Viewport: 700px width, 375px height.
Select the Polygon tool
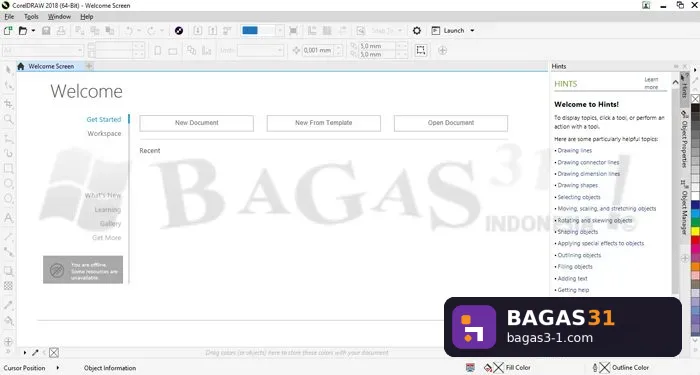[x=8, y=199]
